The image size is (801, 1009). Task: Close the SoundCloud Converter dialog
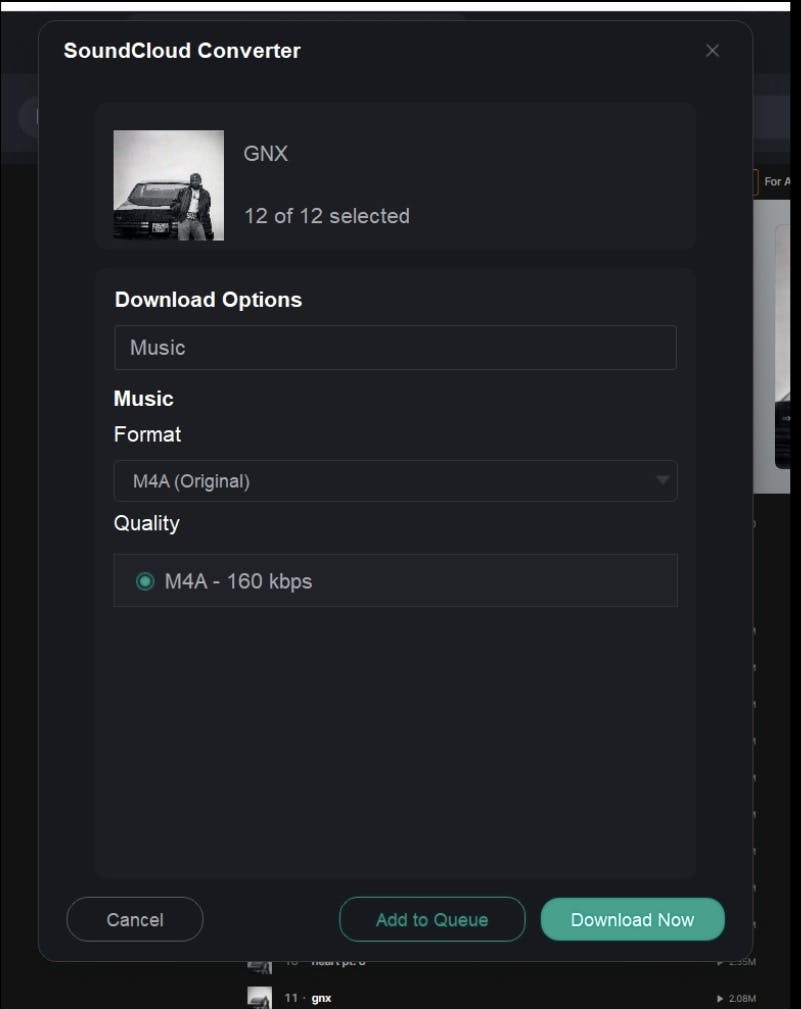pyautogui.click(x=712, y=50)
